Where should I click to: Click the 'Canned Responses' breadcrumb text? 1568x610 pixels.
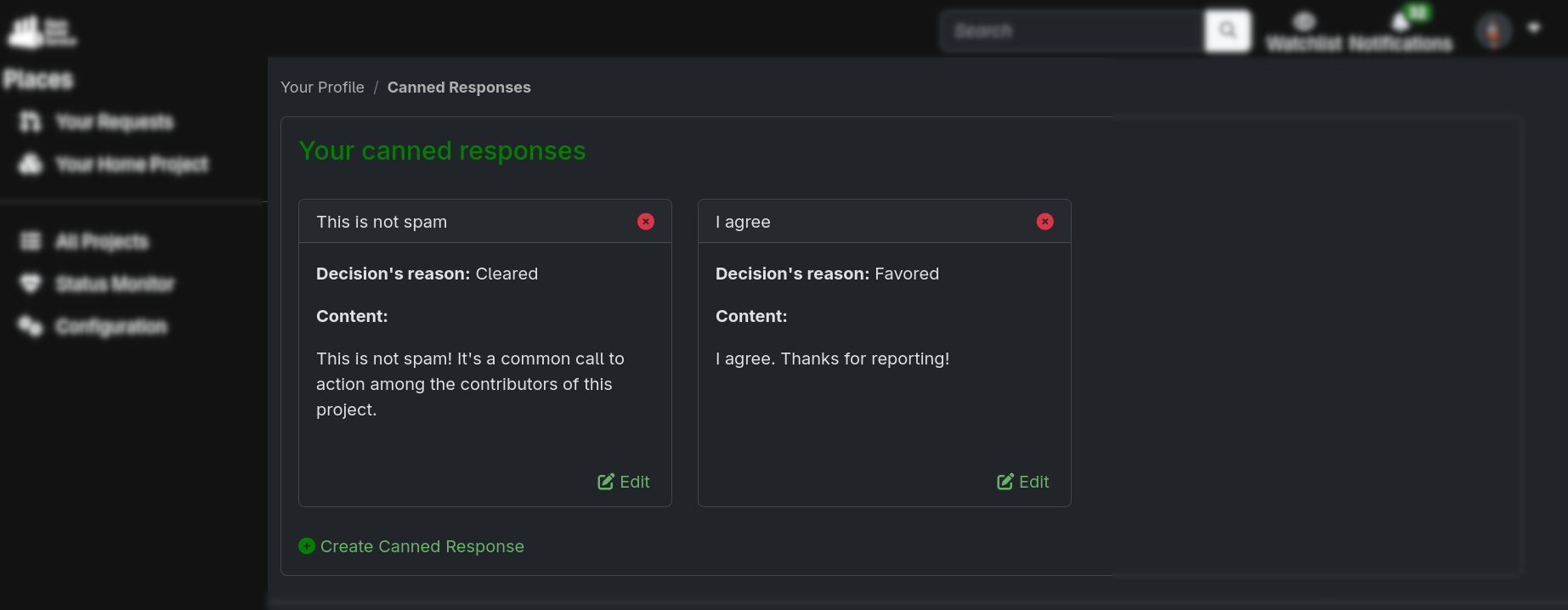[x=459, y=88]
